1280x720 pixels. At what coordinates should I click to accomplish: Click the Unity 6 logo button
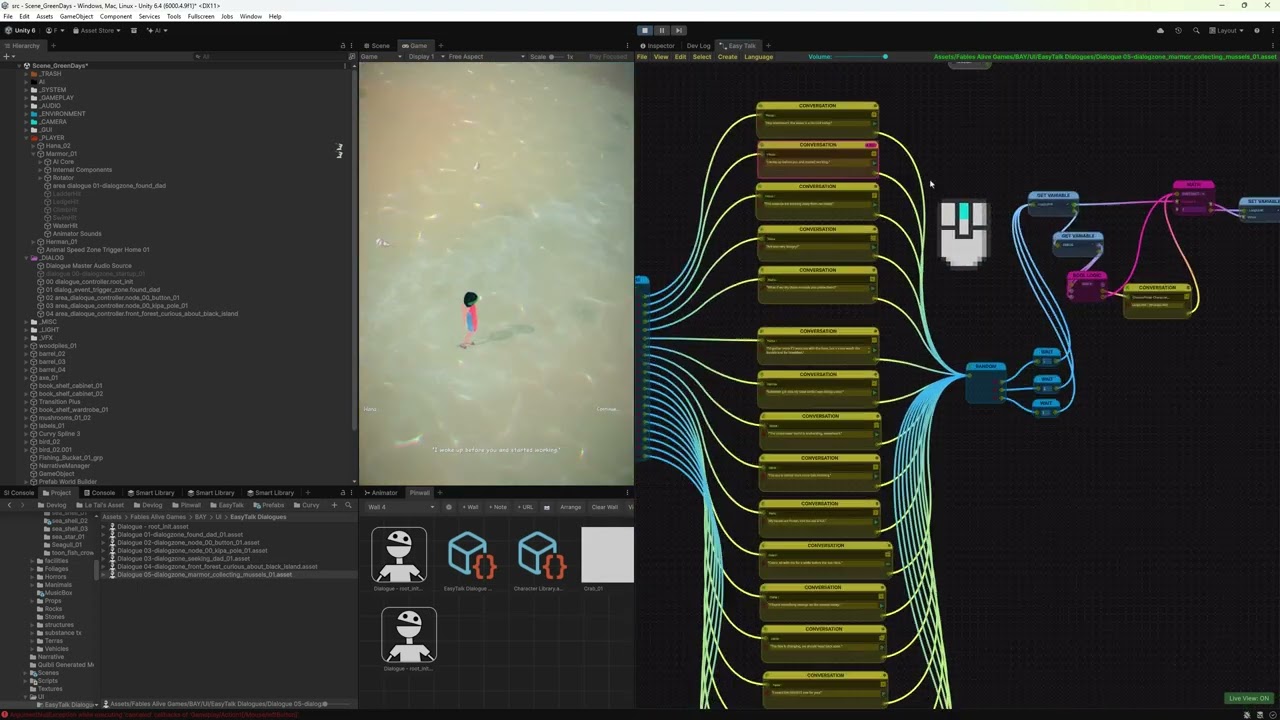pos(20,31)
